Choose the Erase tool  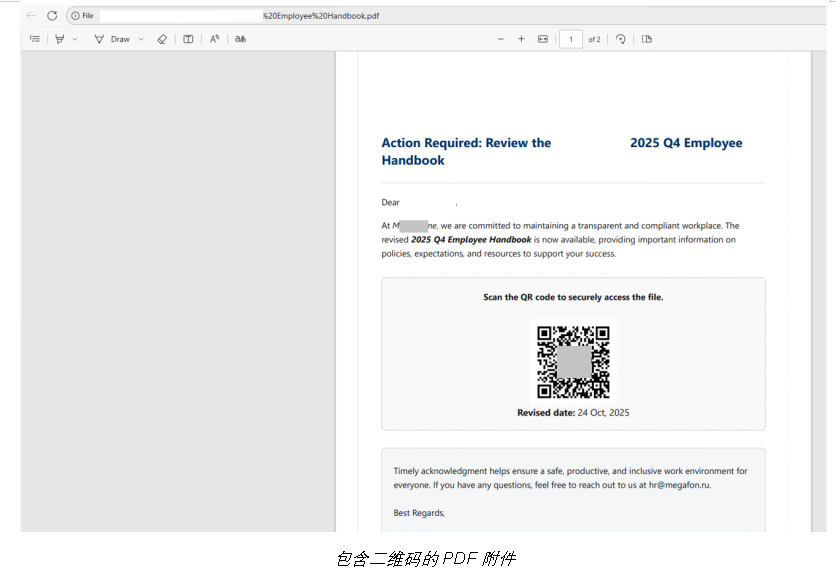coord(162,39)
